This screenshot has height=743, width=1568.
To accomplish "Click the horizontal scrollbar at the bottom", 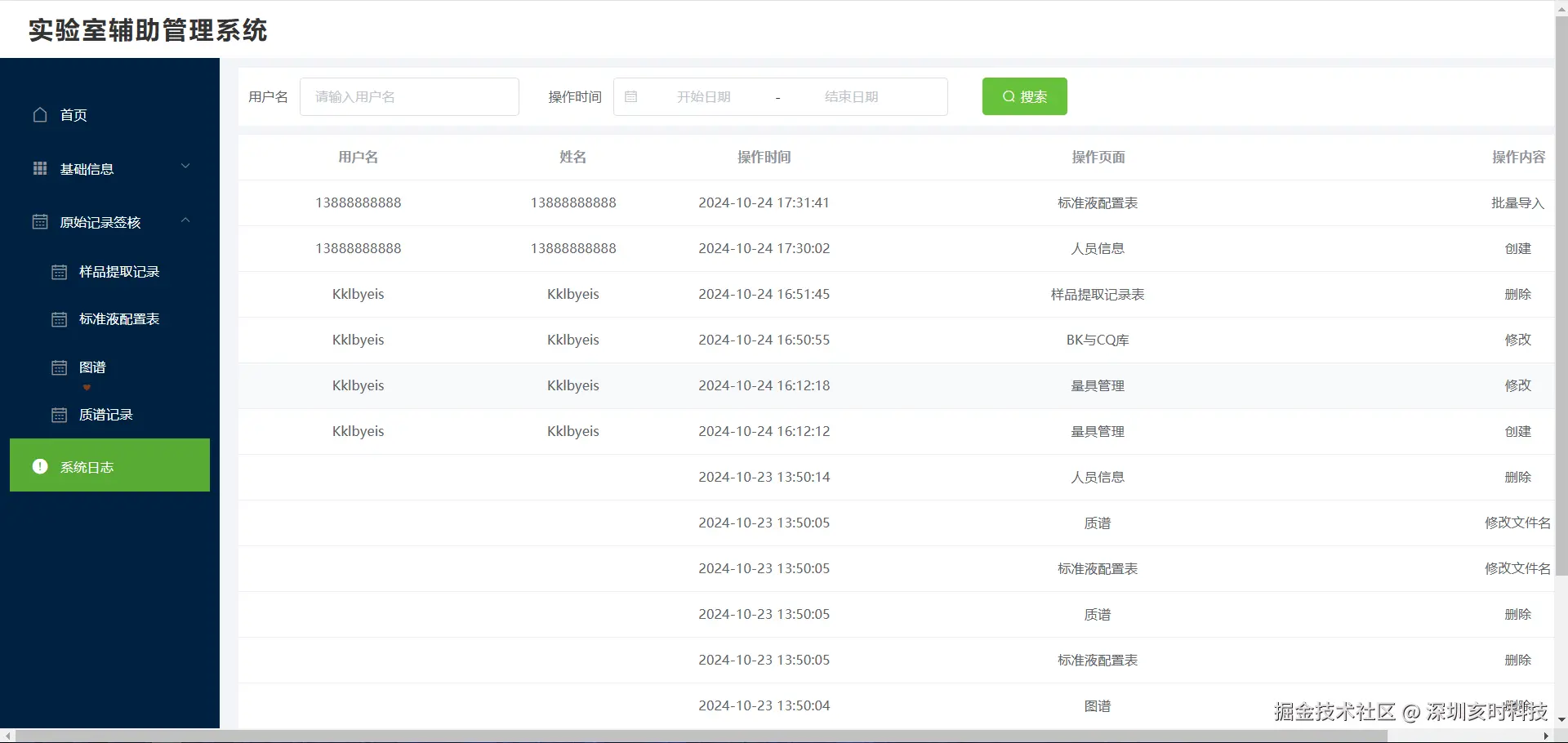I will [x=702, y=736].
